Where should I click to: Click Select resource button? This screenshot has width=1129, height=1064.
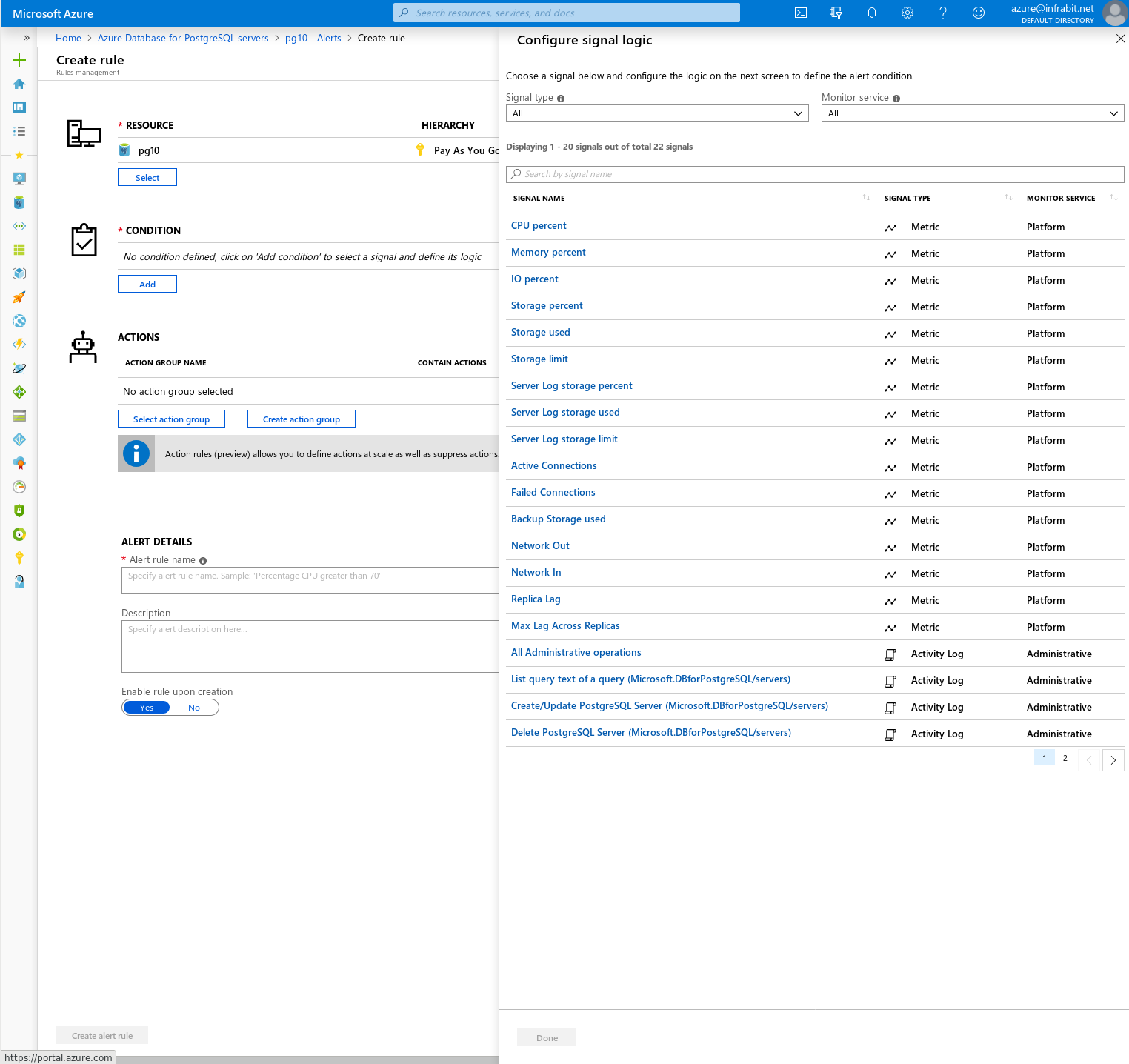(x=147, y=177)
